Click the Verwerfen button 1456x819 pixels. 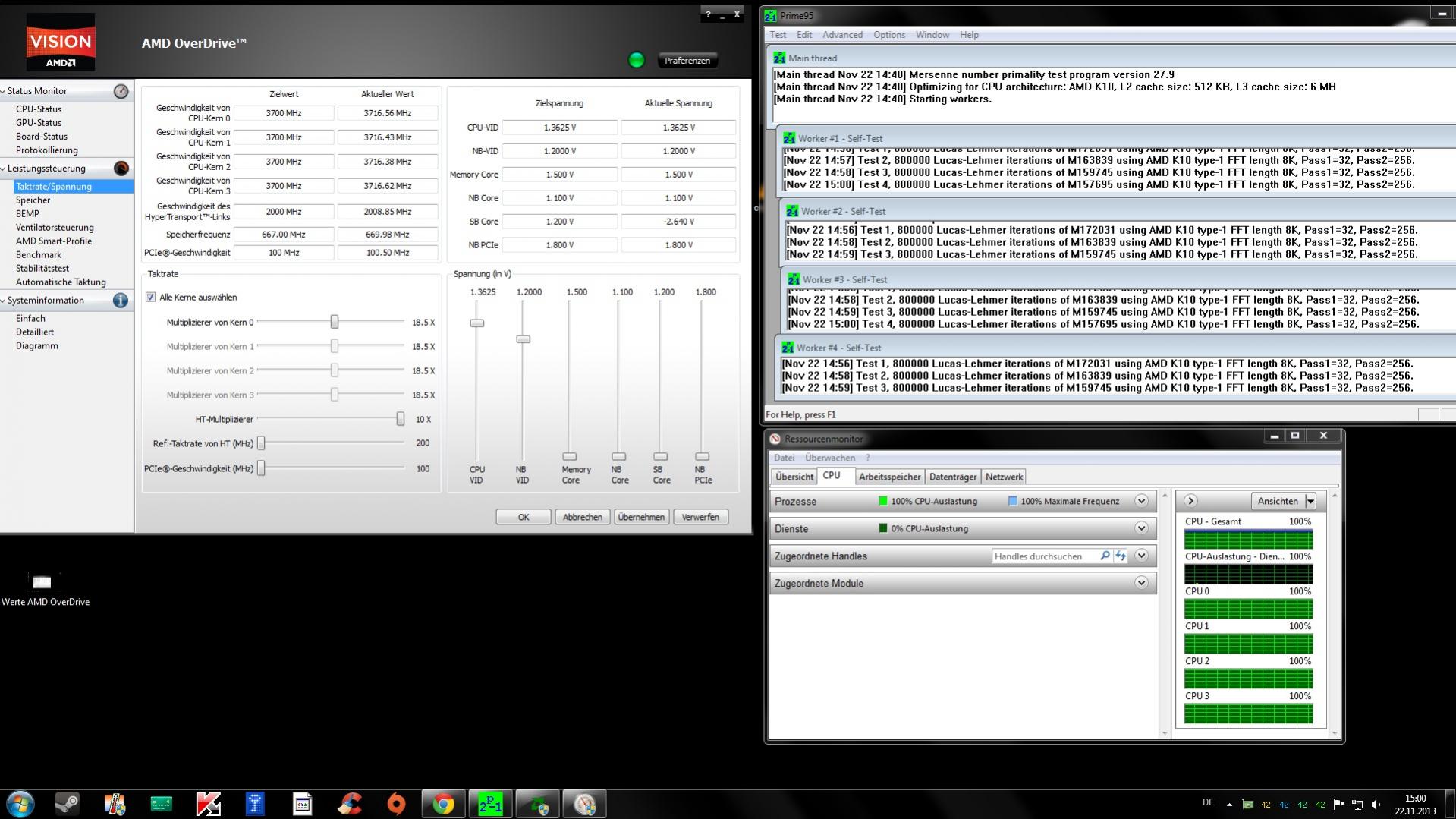[700, 517]
